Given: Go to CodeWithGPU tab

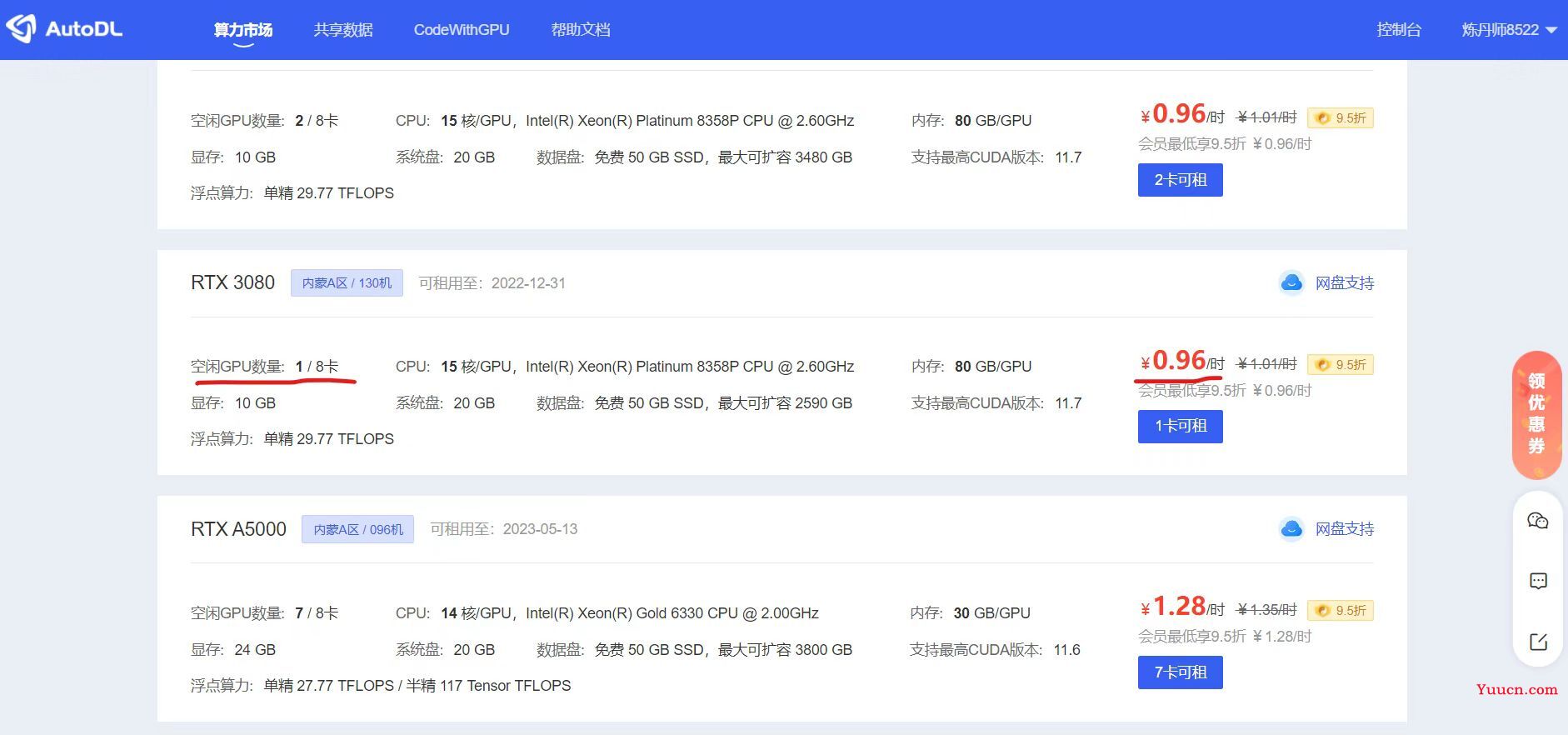Looking at the screenshot, I should coord(462,30).
